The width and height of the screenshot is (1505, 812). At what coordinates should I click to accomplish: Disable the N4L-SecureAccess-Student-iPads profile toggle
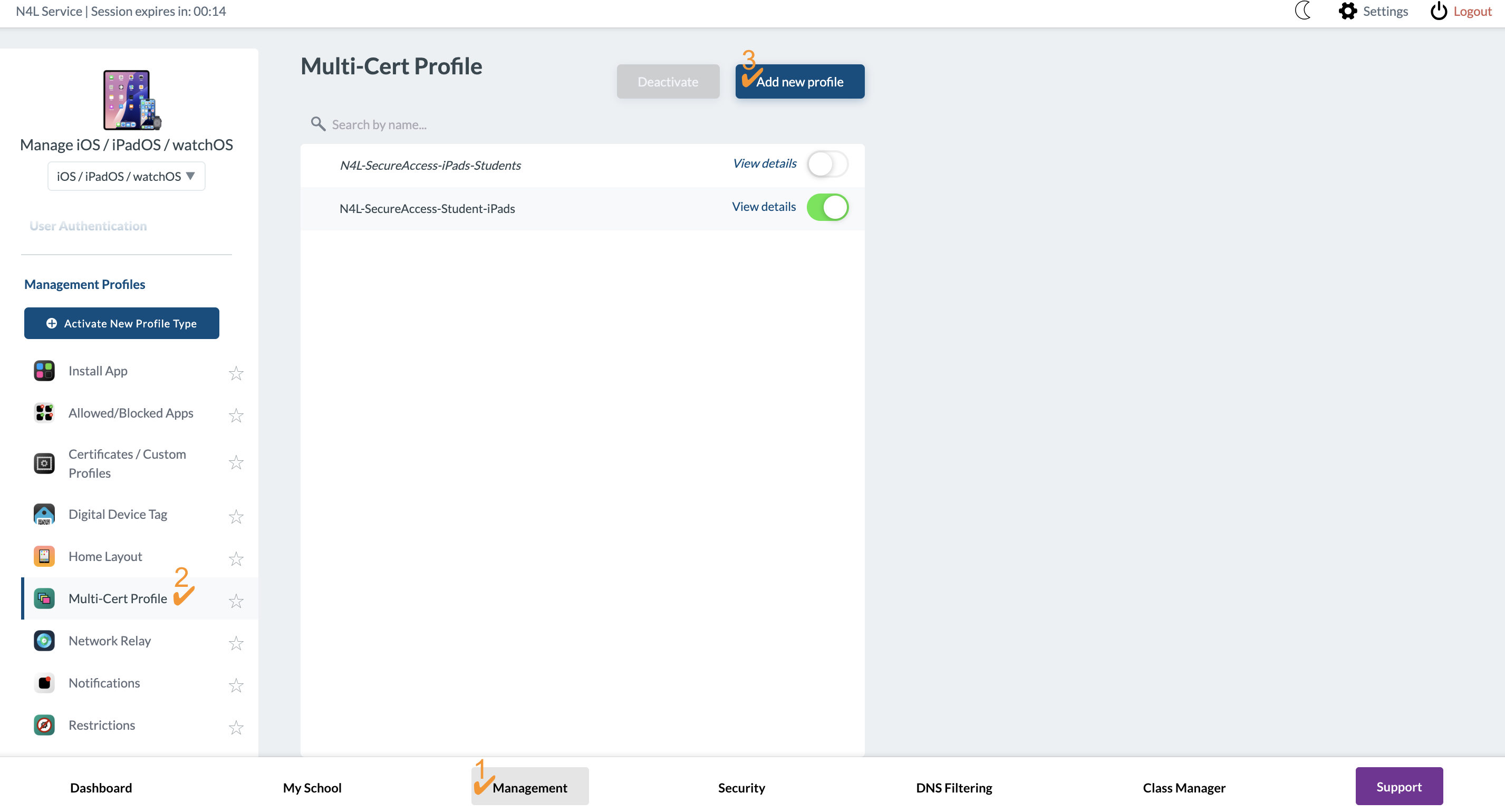(828, 207)
